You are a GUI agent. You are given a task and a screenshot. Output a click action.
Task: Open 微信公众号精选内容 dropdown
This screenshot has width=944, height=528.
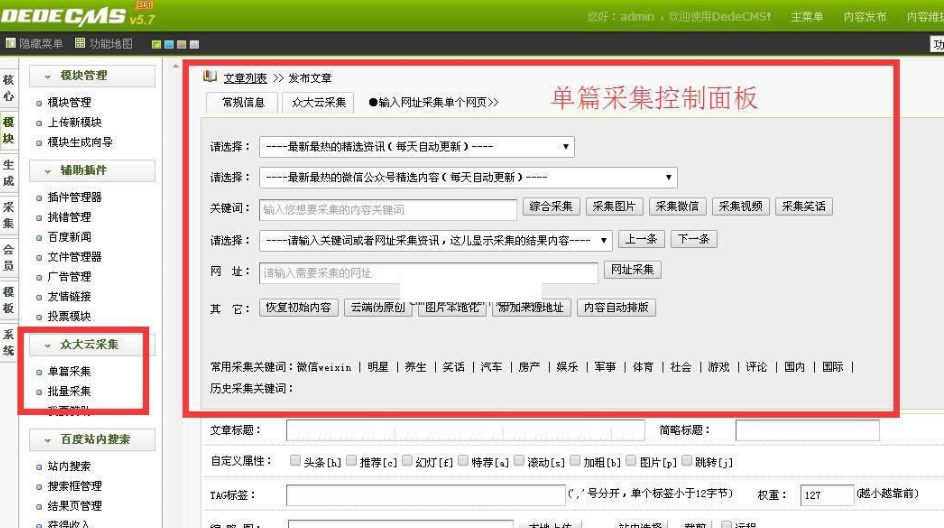tap(468, 178)
